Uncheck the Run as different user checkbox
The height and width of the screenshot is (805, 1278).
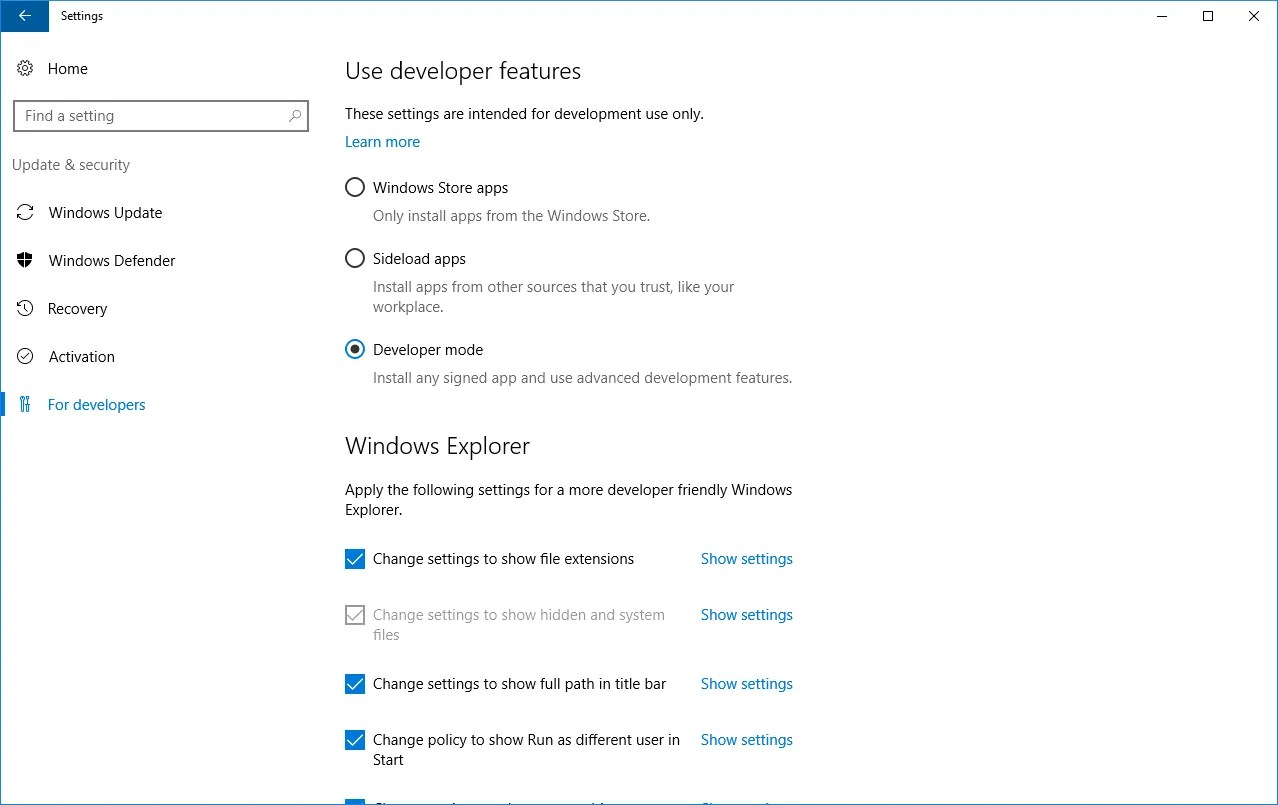pos(355,740)
